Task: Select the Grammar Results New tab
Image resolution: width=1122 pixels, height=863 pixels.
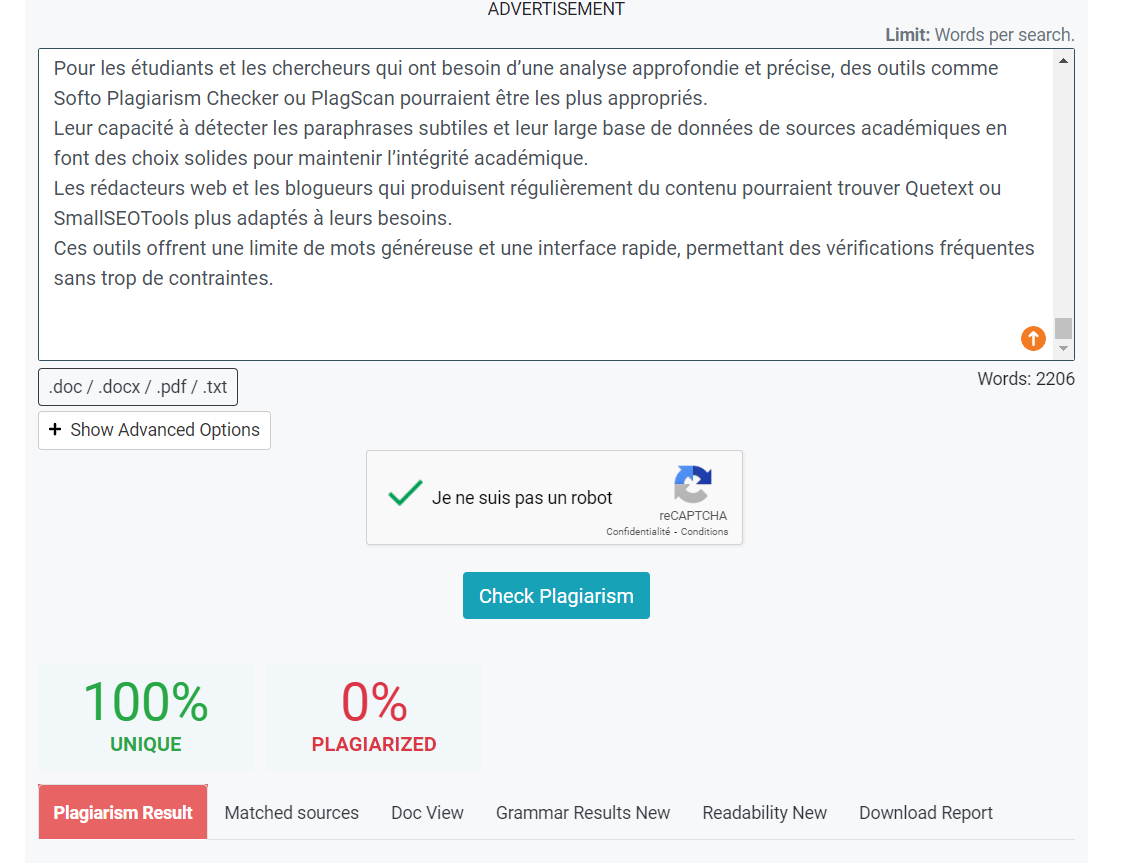Action: [x=582, y=813]
